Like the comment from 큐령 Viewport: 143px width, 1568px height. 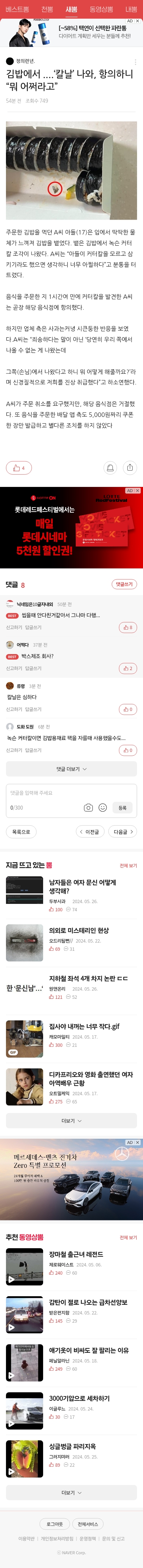[128, 709]
